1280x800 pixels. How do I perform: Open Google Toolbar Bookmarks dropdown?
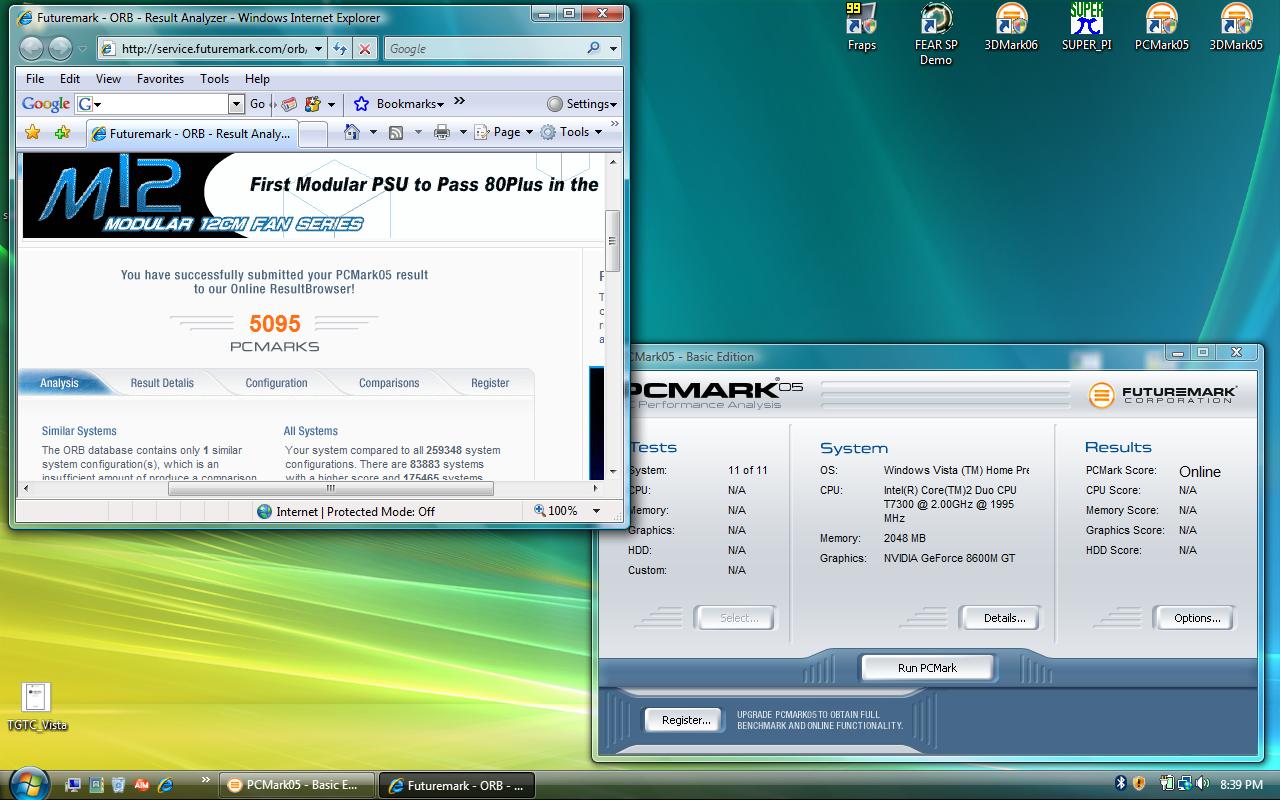pos(399,104)
